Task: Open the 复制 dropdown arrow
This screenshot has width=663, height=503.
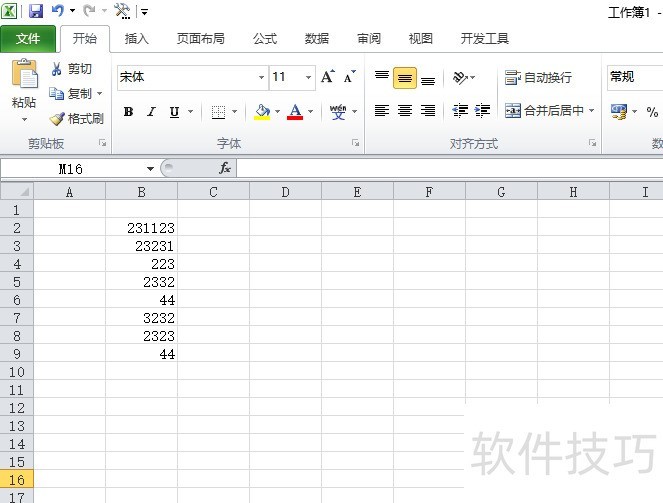Action: pyautogui.click(x=100, y=93)
